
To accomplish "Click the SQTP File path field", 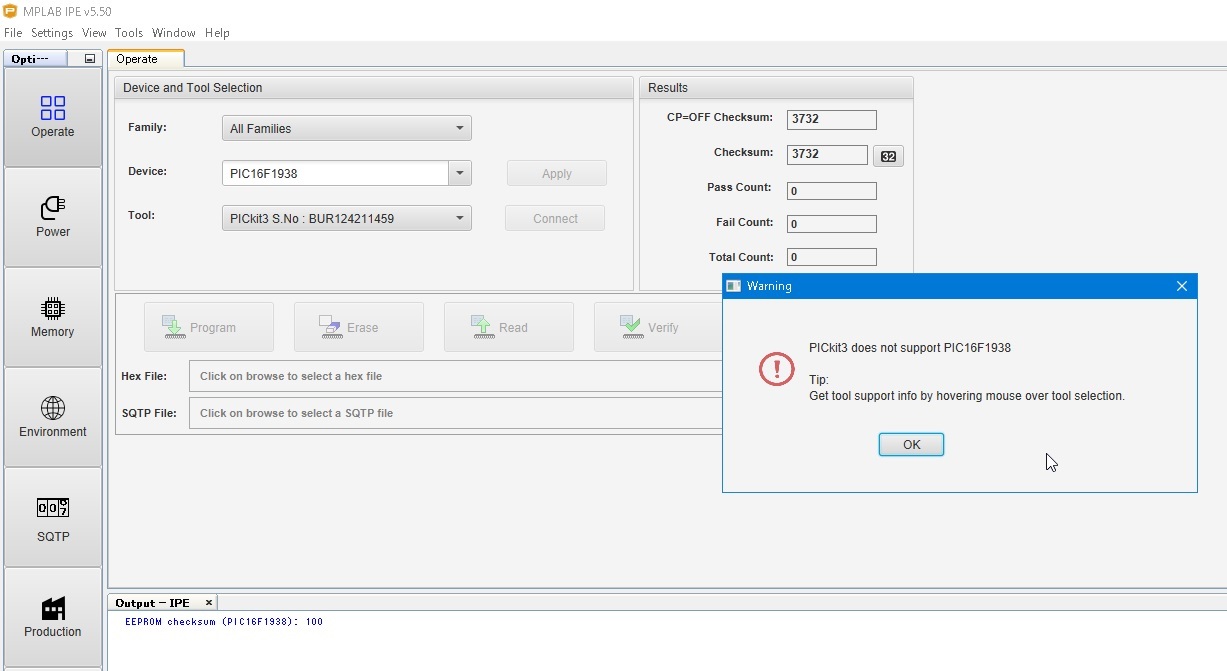I will pos(455,413).
